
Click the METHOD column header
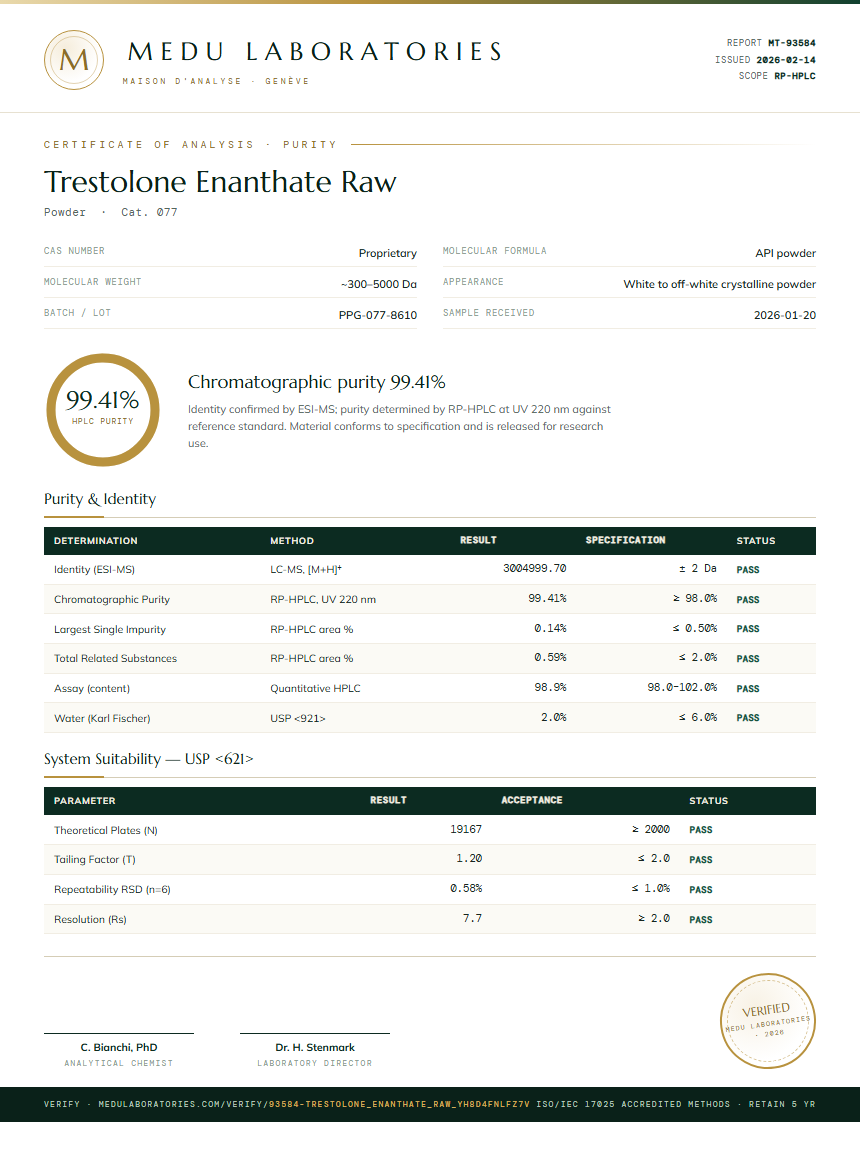292,541
